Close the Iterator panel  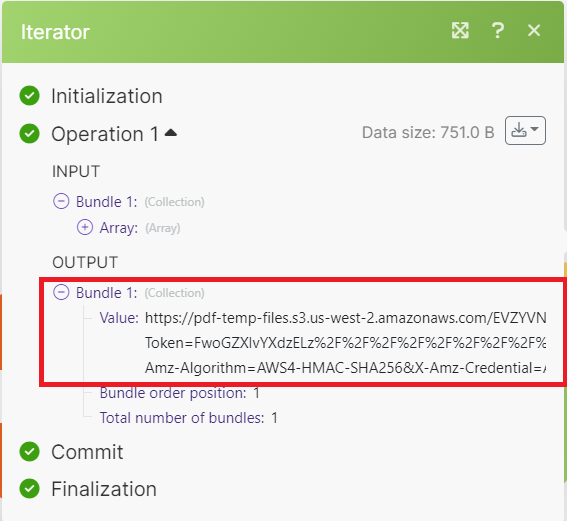[534, 30]
